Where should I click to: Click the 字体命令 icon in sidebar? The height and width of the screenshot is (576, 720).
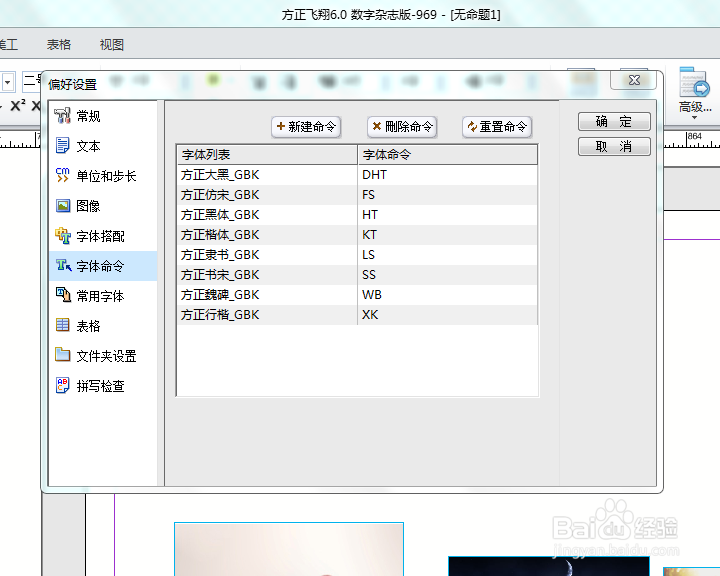63,265
